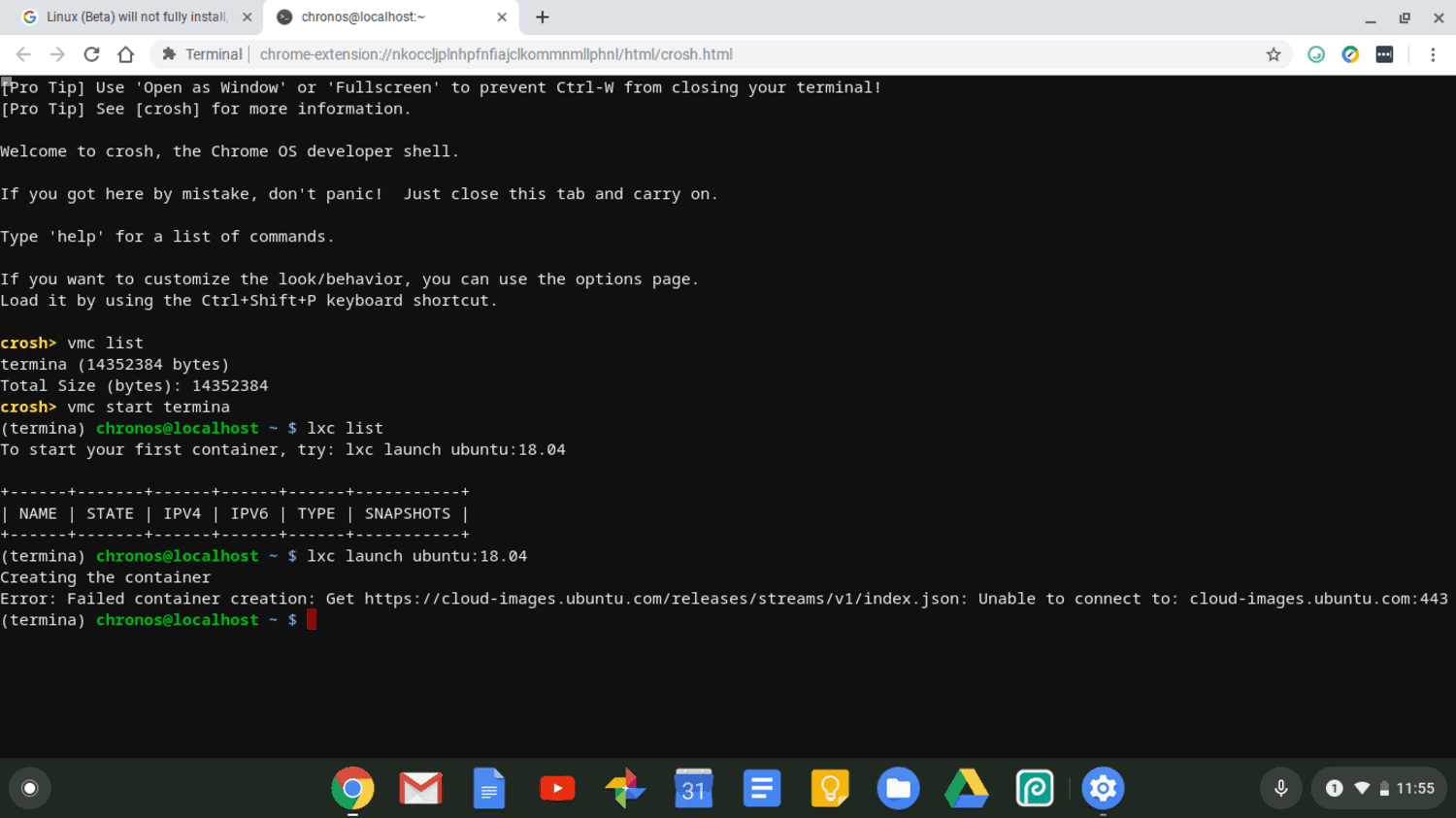Click the 'Creating the container' line

(105, 577)
